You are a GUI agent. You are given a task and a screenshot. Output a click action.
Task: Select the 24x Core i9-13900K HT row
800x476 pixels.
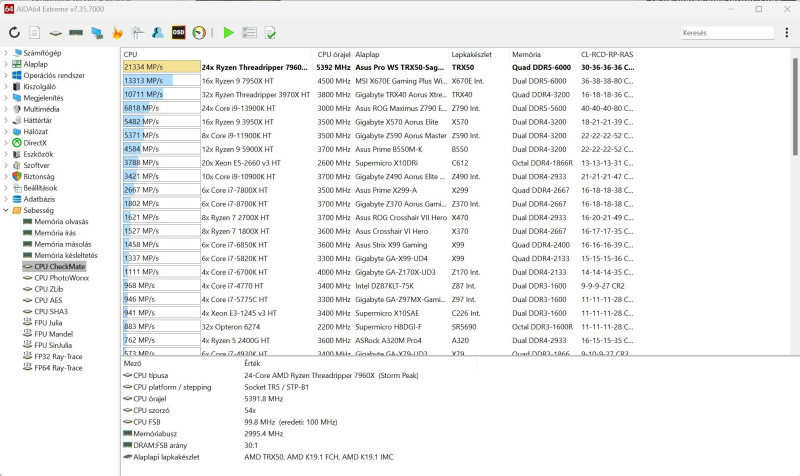(x=379, y=108)
